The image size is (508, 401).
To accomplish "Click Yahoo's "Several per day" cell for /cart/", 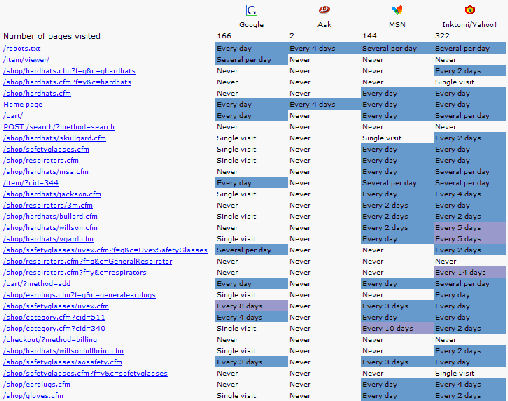I will (x=470, y=116).
